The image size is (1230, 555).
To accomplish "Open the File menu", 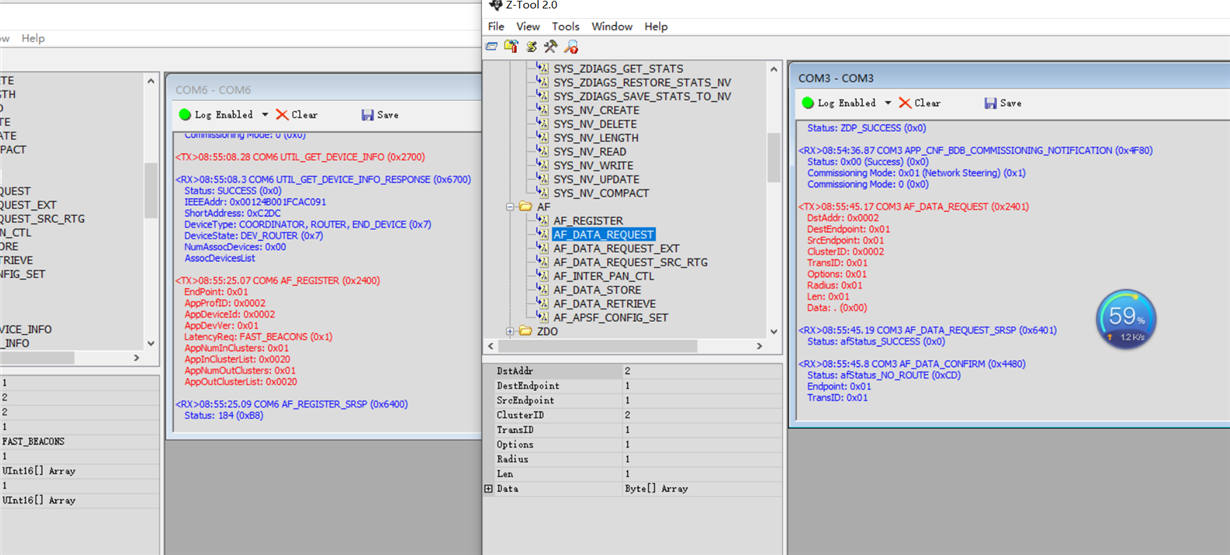I will point(496,26).
